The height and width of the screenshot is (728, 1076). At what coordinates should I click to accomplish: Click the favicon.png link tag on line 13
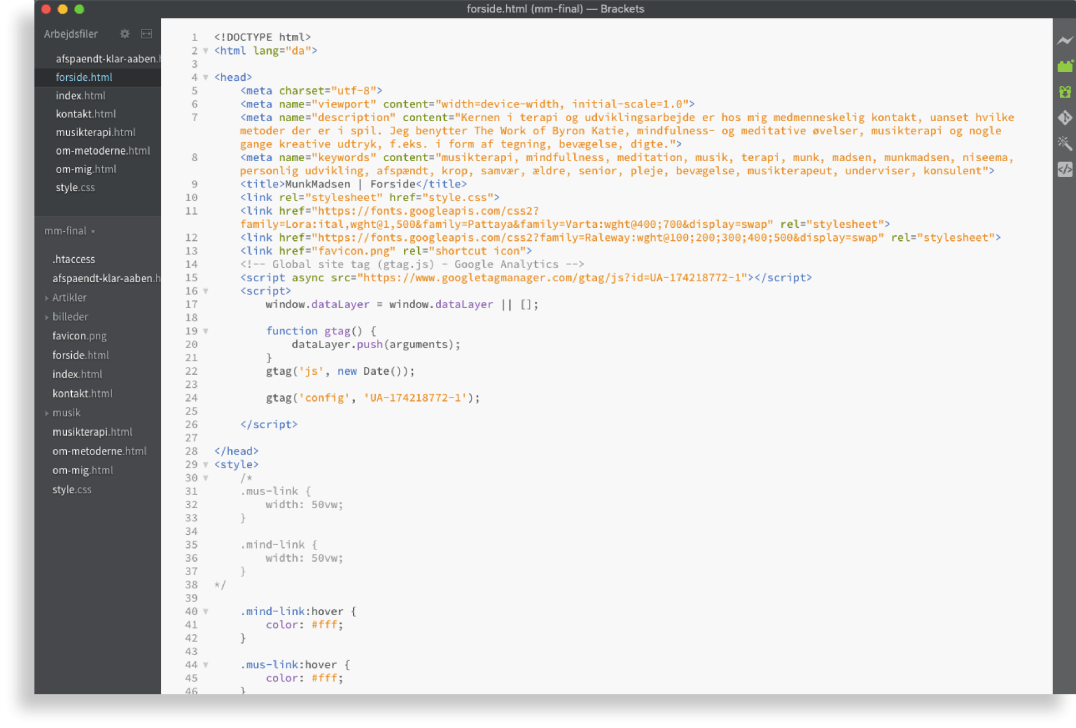coord(386,251)
